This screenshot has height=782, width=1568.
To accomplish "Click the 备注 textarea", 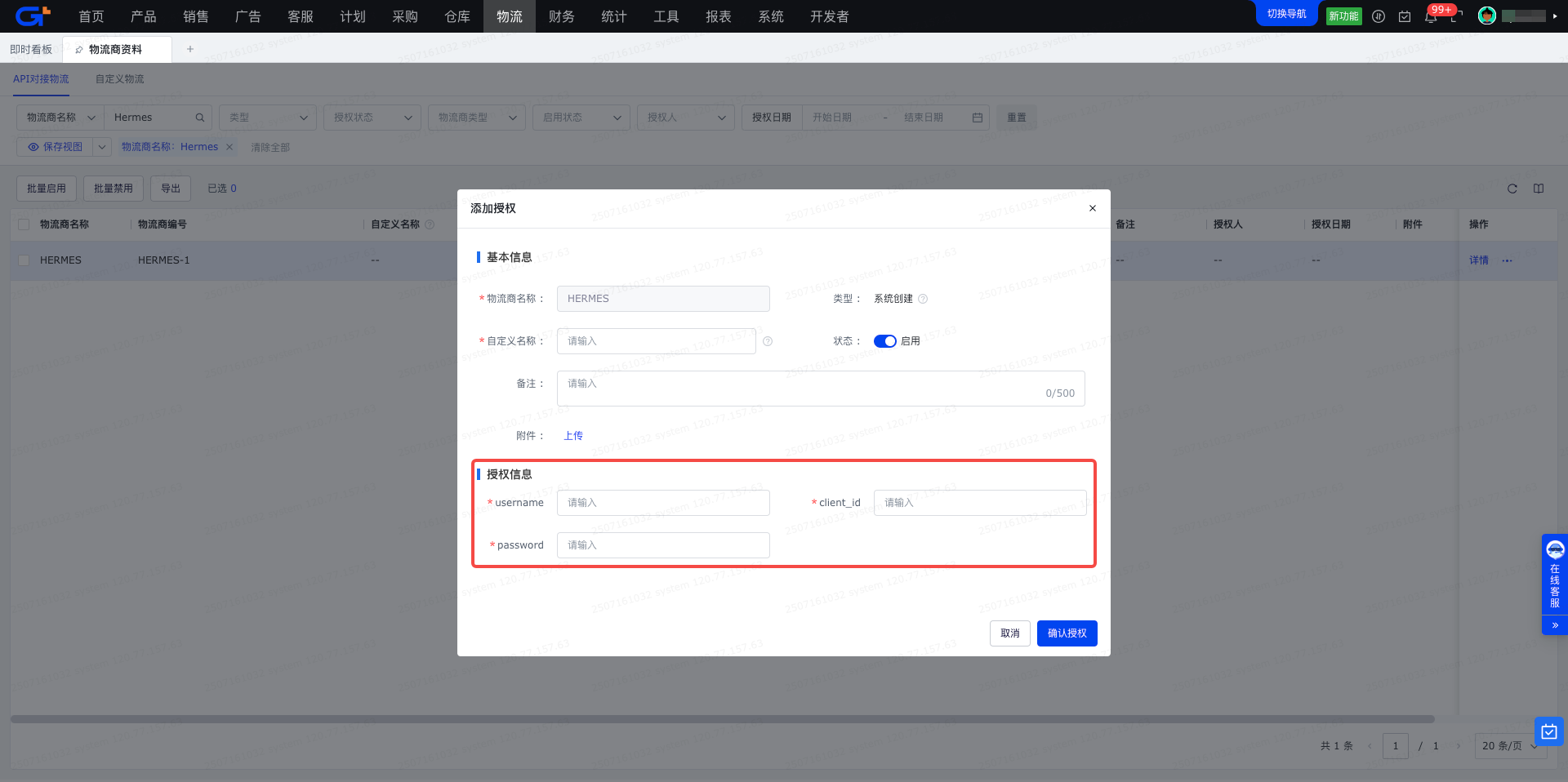I will (821, 389).
